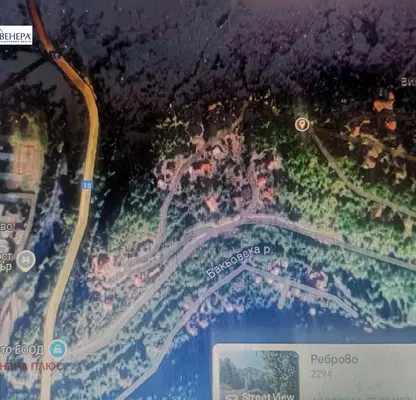Click the postal code 2294 text
The height and width of the screenshot is (400, 416).
(x=321, y=374)
